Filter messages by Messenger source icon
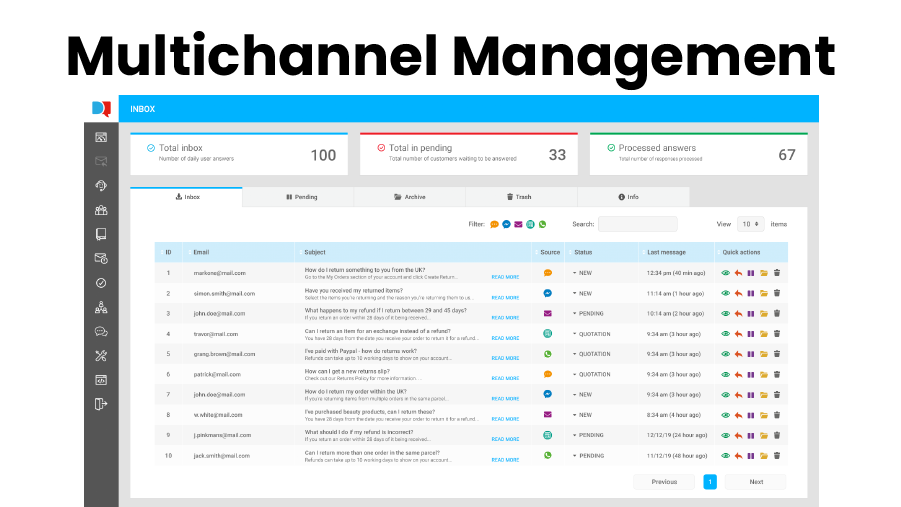Viewport: 901px width, 507px height. click(x=507, y=224)
